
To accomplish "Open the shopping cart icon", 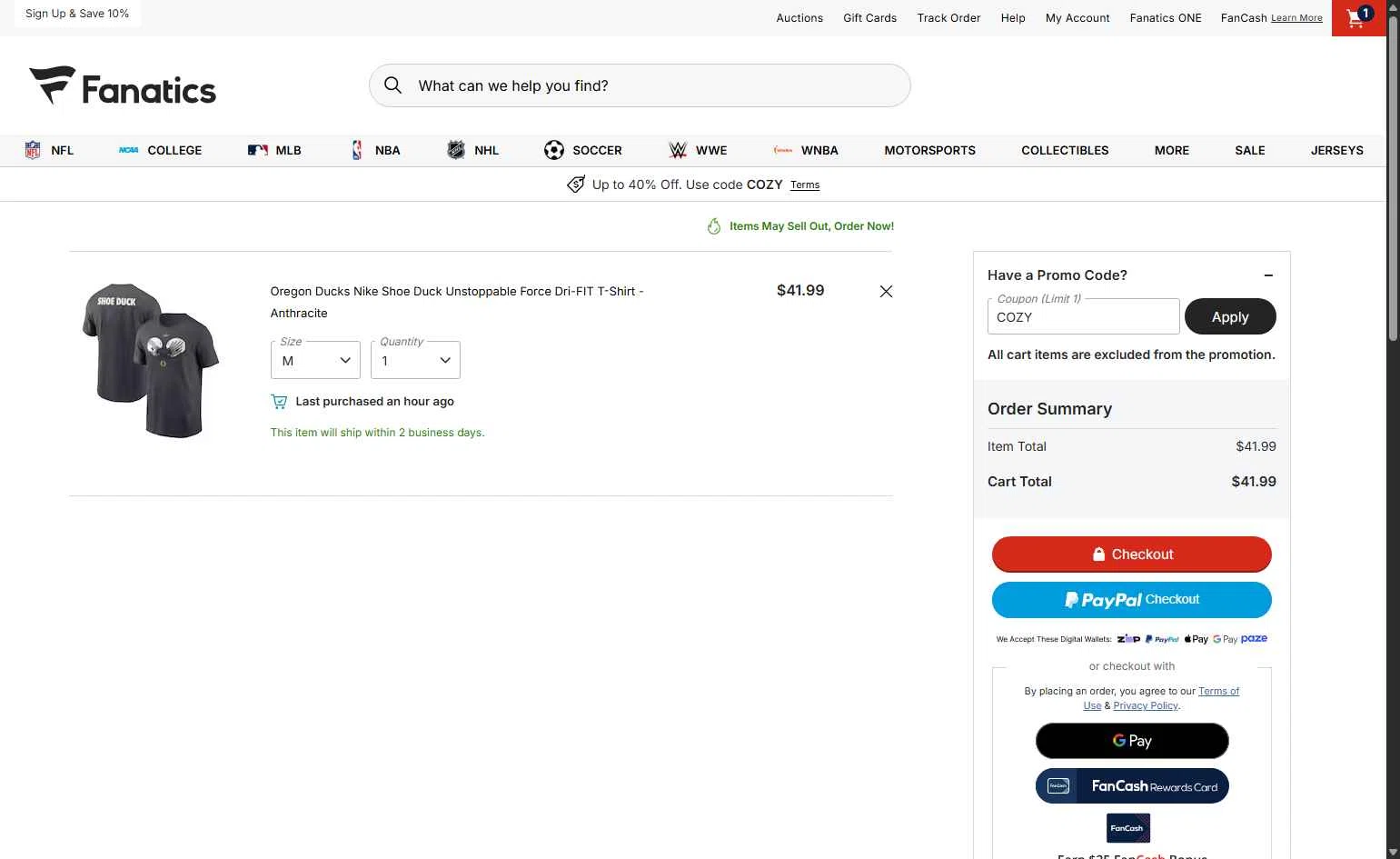I will pos(1358,18).
